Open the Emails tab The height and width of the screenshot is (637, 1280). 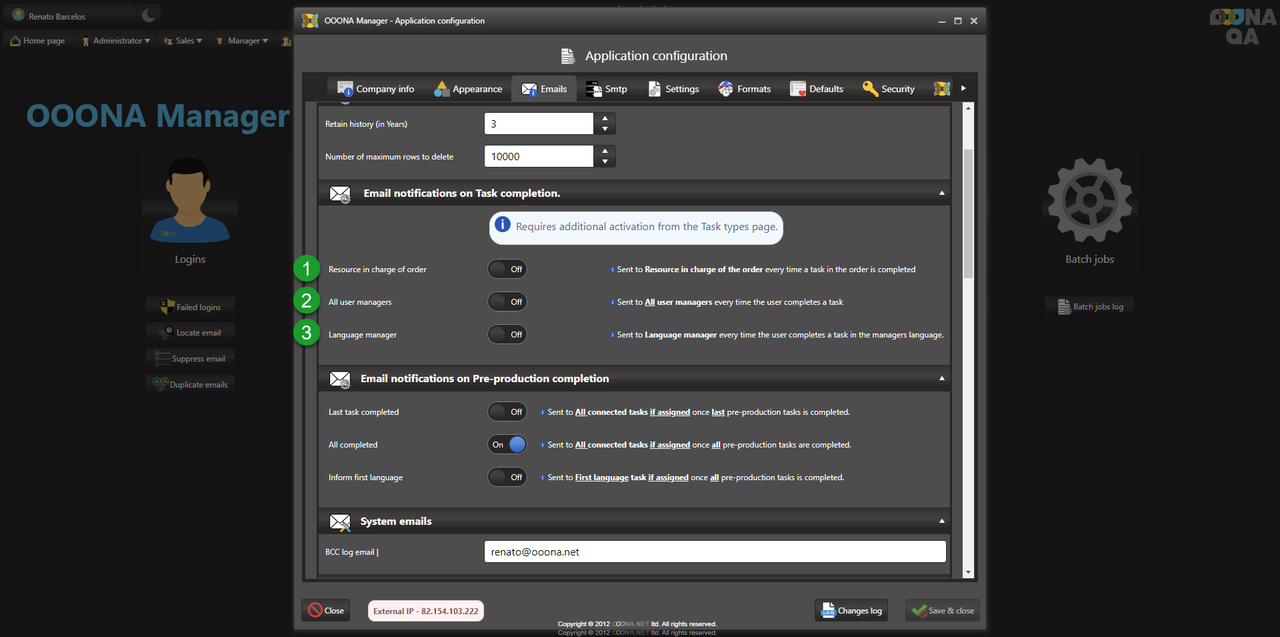coord(544,89)
